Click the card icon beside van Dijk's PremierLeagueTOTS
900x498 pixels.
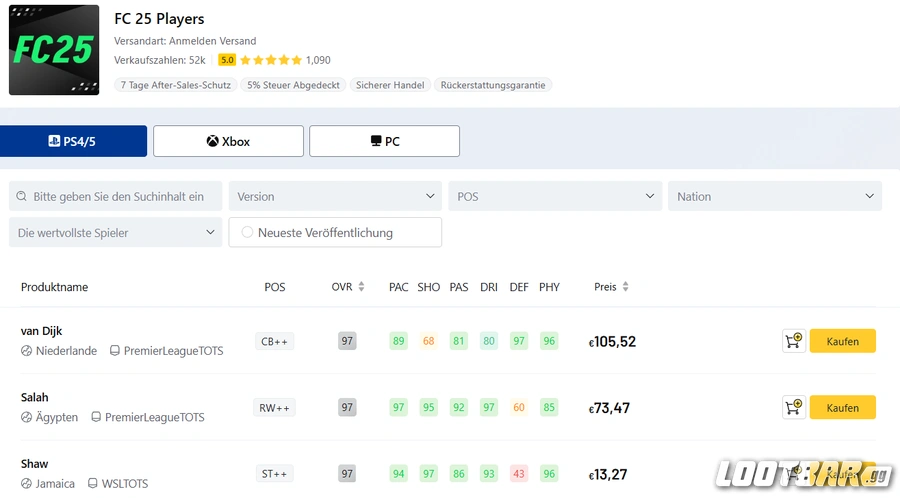coord(115,351)
